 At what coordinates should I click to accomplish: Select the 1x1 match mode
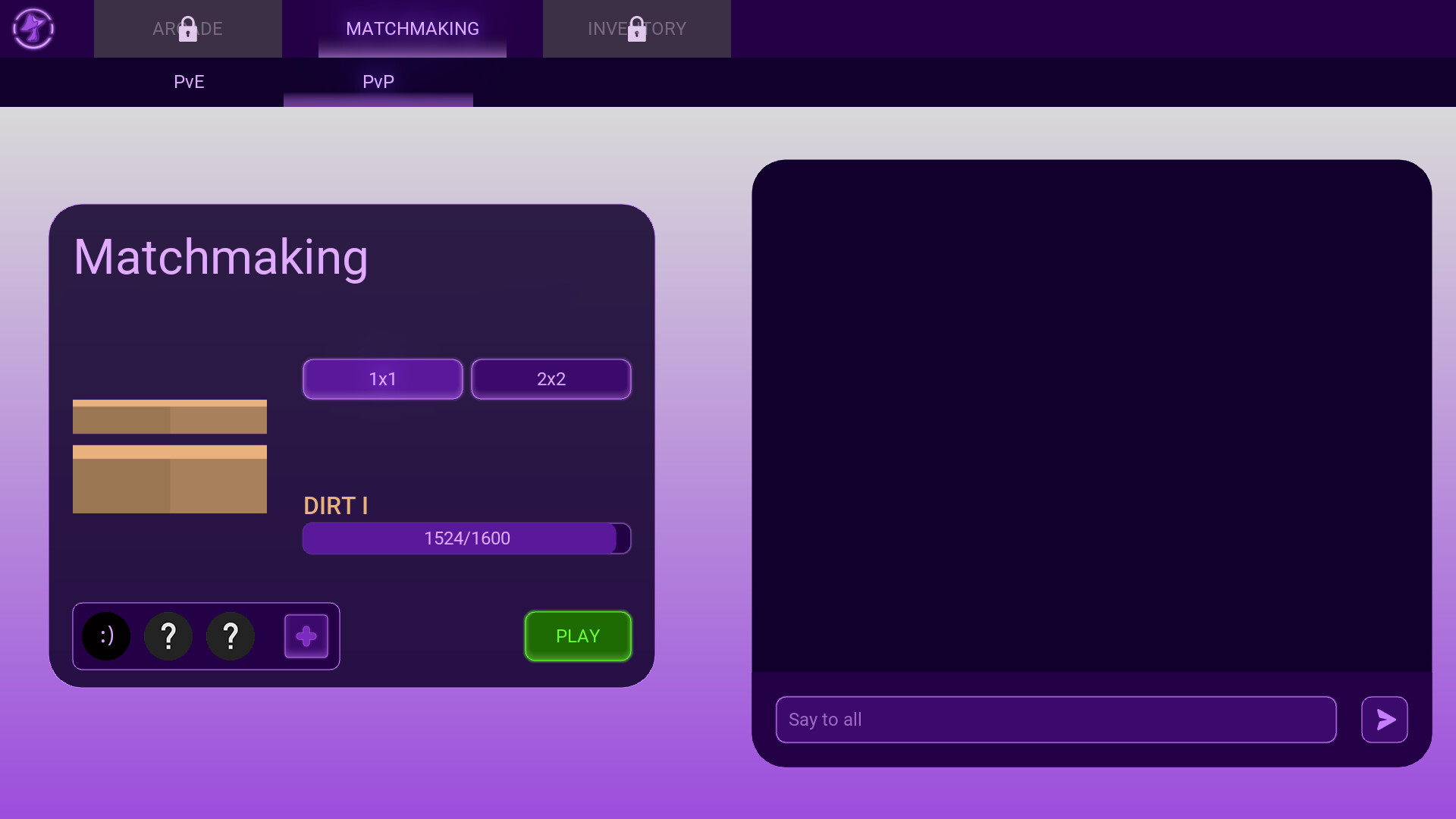pos(382,378)
